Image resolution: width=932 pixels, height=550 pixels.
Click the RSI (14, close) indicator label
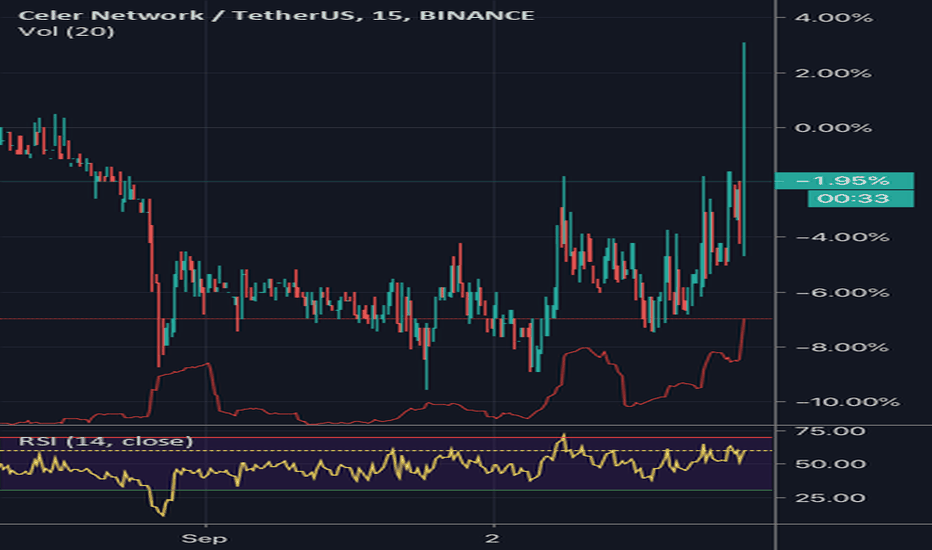coord(106,441)
